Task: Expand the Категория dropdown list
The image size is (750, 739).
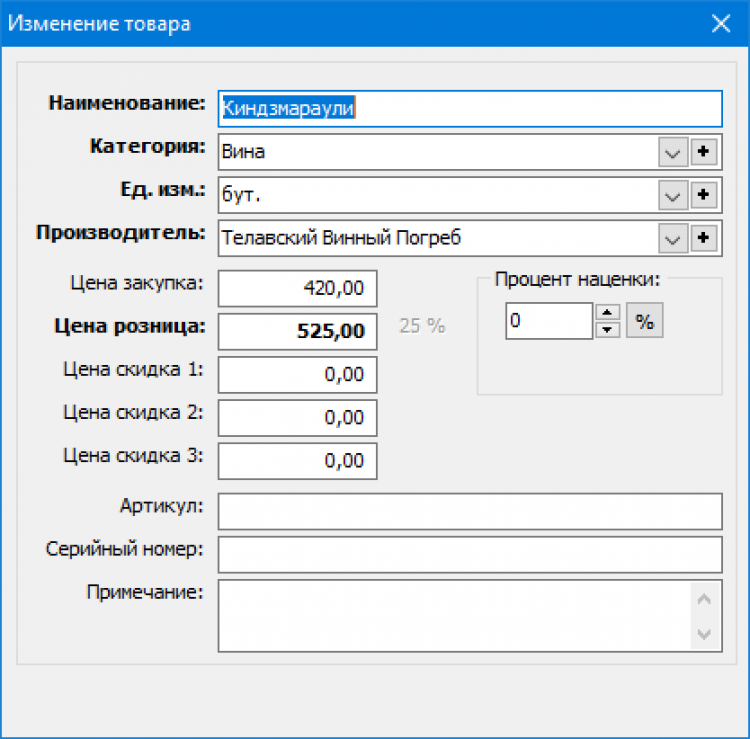Action: click(673, 152)
